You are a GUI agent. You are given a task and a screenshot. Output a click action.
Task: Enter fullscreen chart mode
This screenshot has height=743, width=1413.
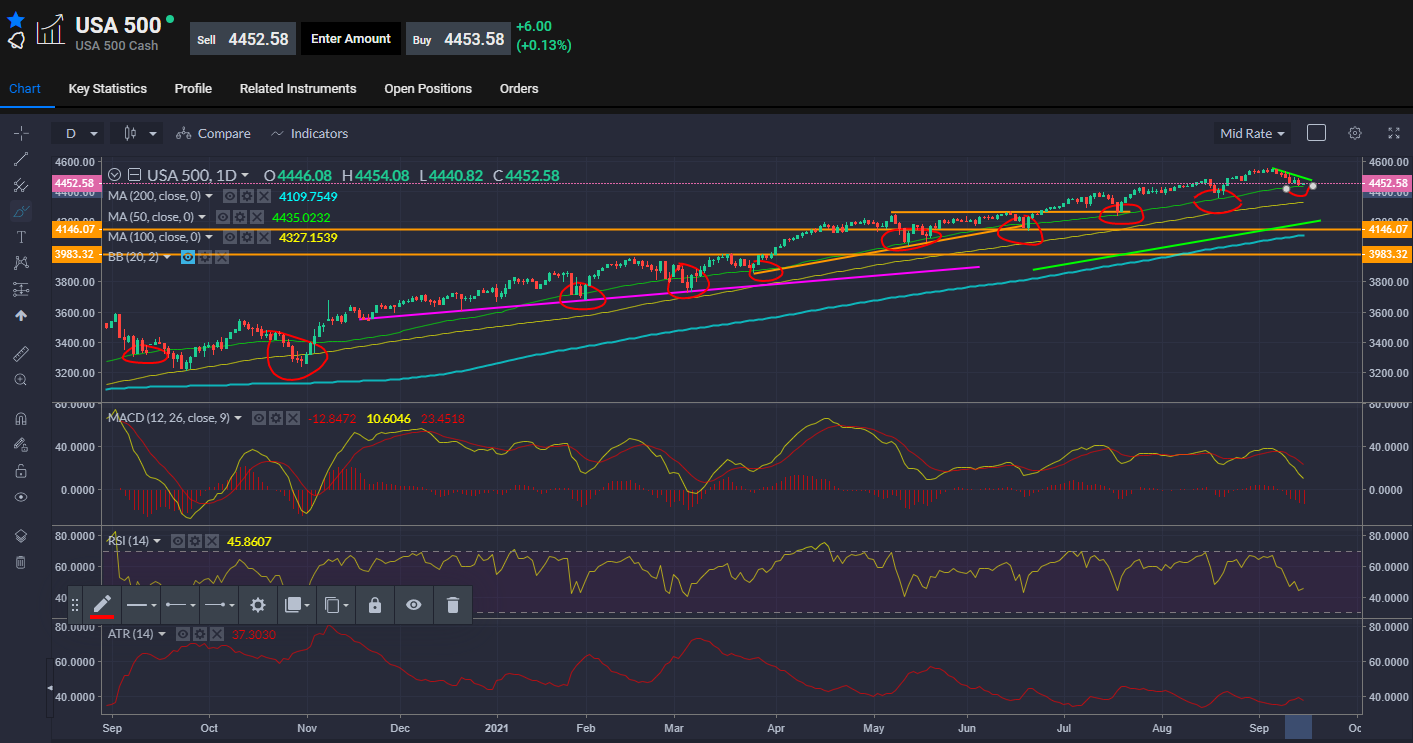(1394, 133)
